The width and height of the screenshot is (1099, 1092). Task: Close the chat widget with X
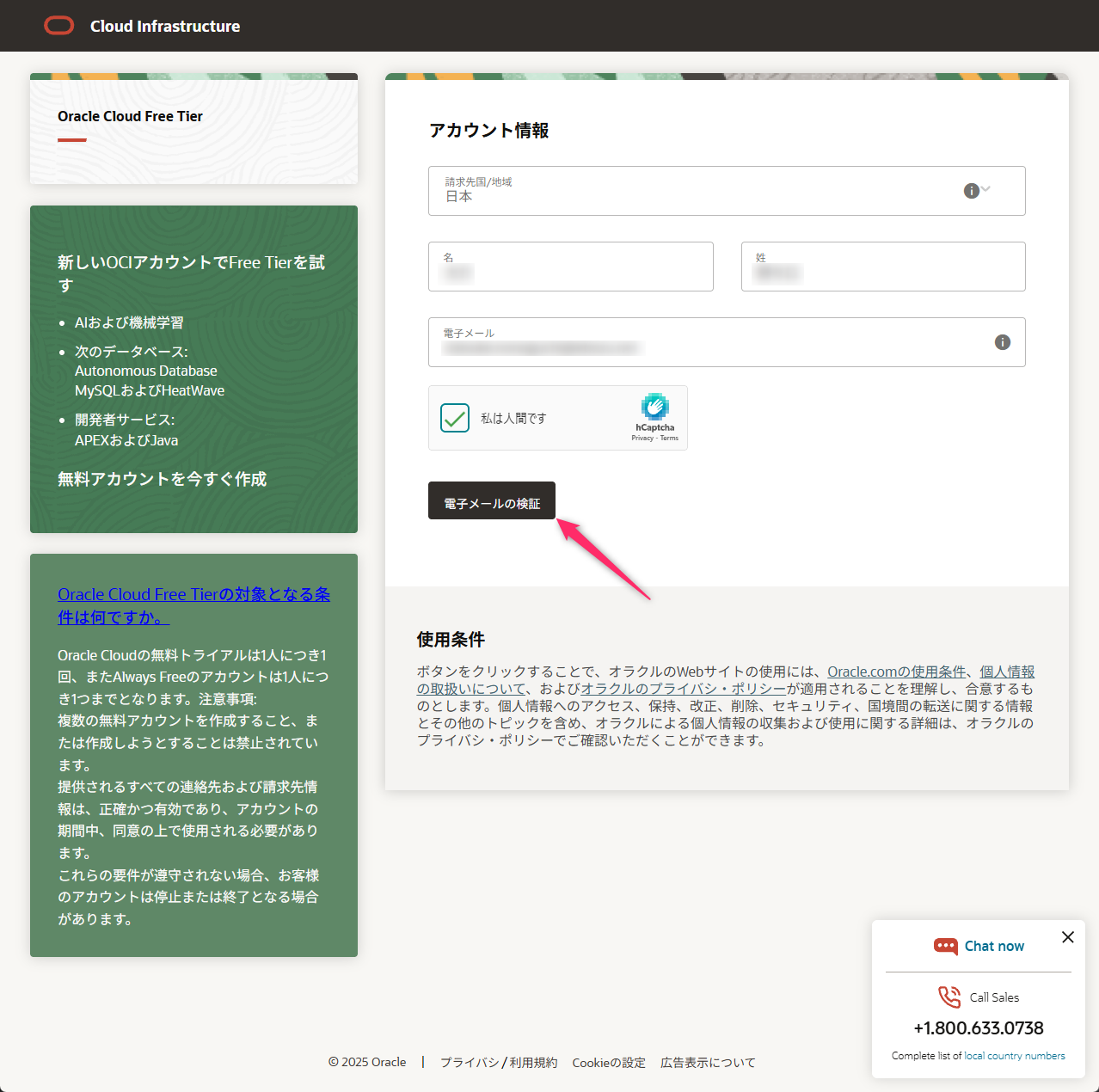pos(1068,937)
